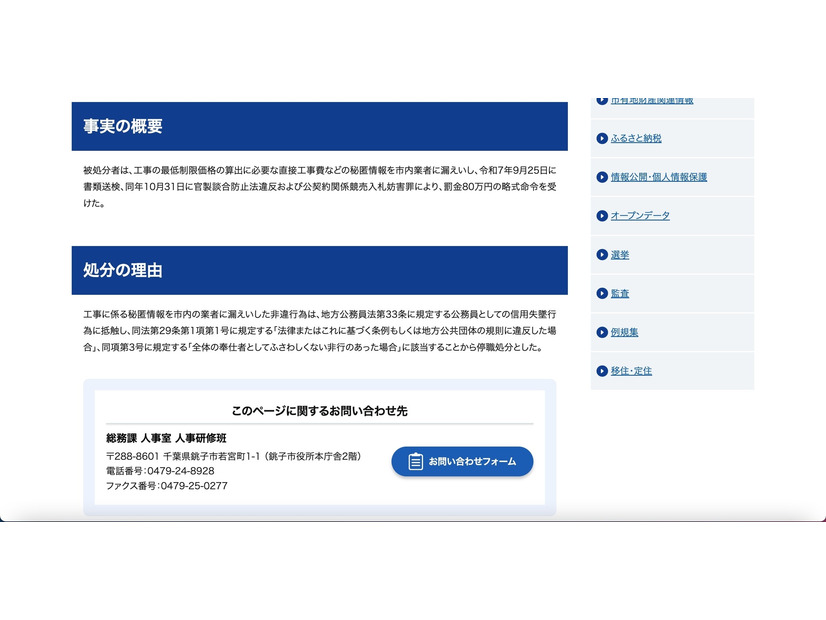
Task: Click the arrow icon beside オープンデータ
Action: tap(601, 216)
